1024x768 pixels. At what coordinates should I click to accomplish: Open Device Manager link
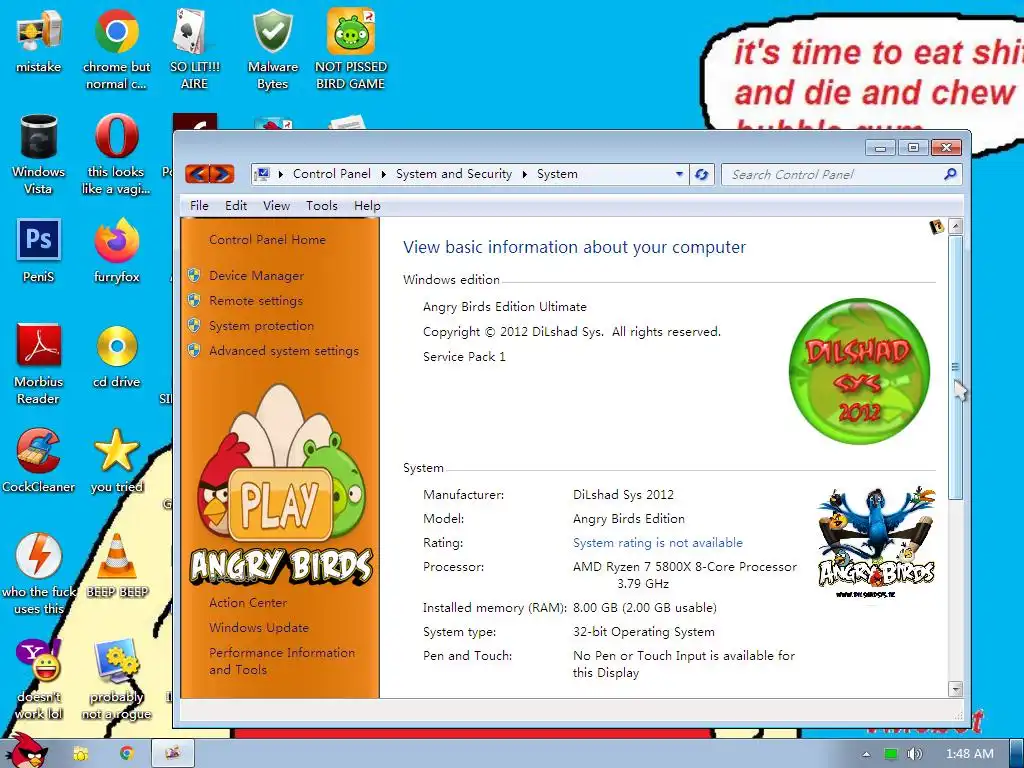pyautogui.click(x=256, y=276)
